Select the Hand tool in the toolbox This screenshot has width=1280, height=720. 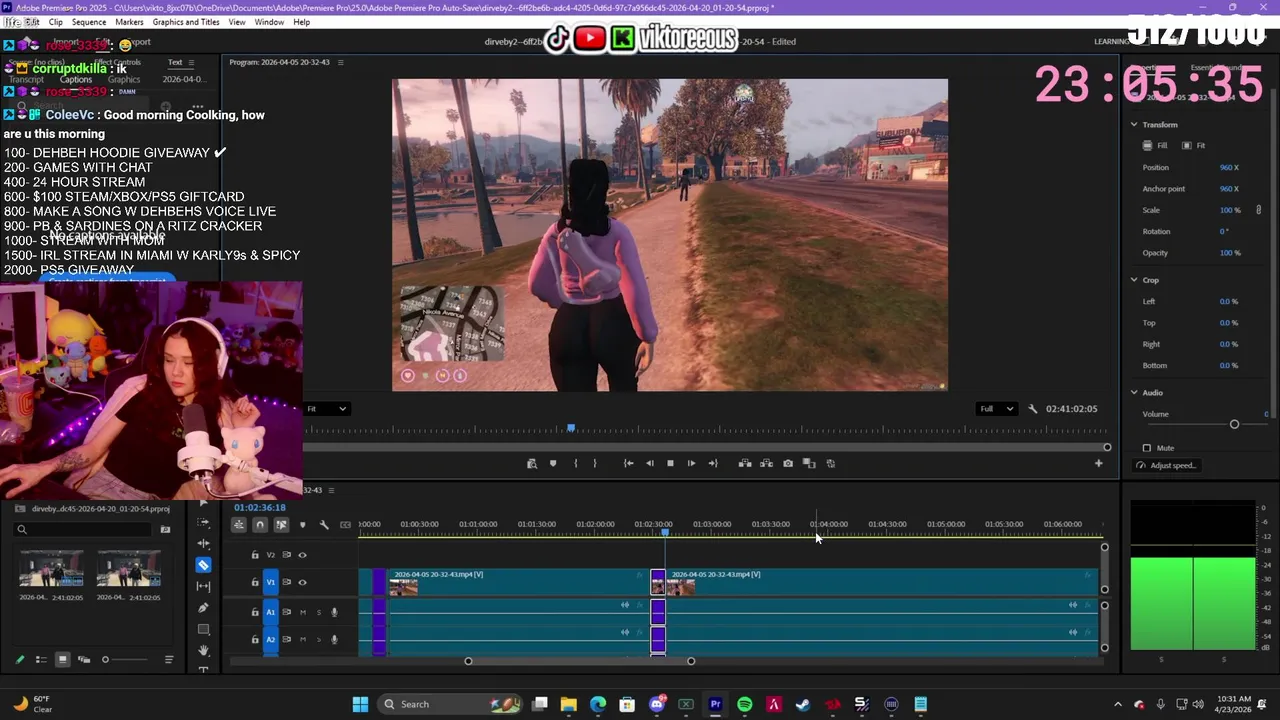click(204, 651)
